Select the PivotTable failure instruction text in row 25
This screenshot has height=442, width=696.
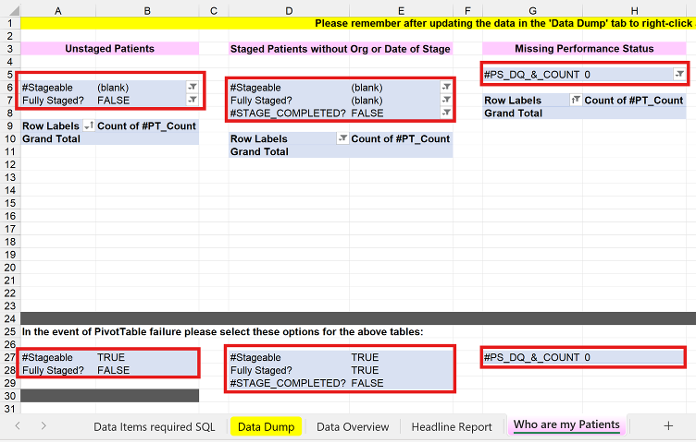click(x=222, y=332)
